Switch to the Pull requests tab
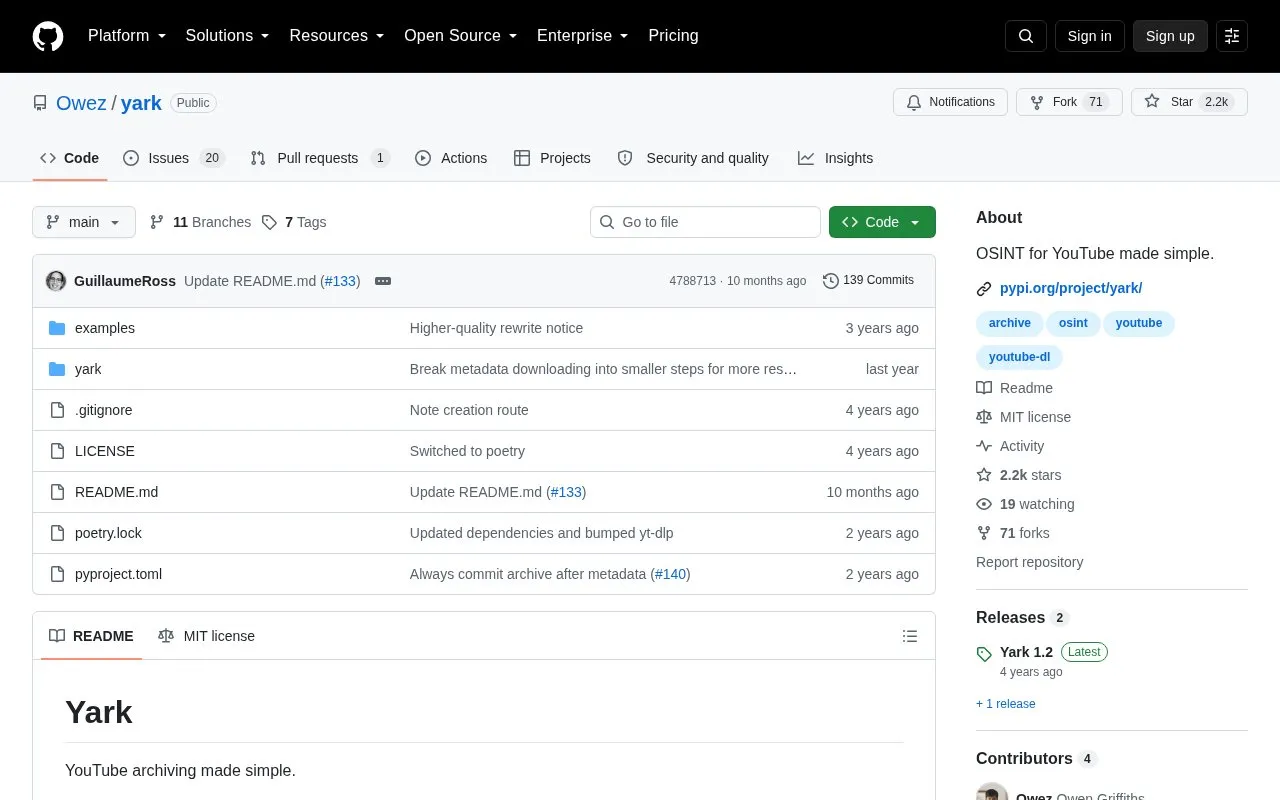 tap(320, 158)
